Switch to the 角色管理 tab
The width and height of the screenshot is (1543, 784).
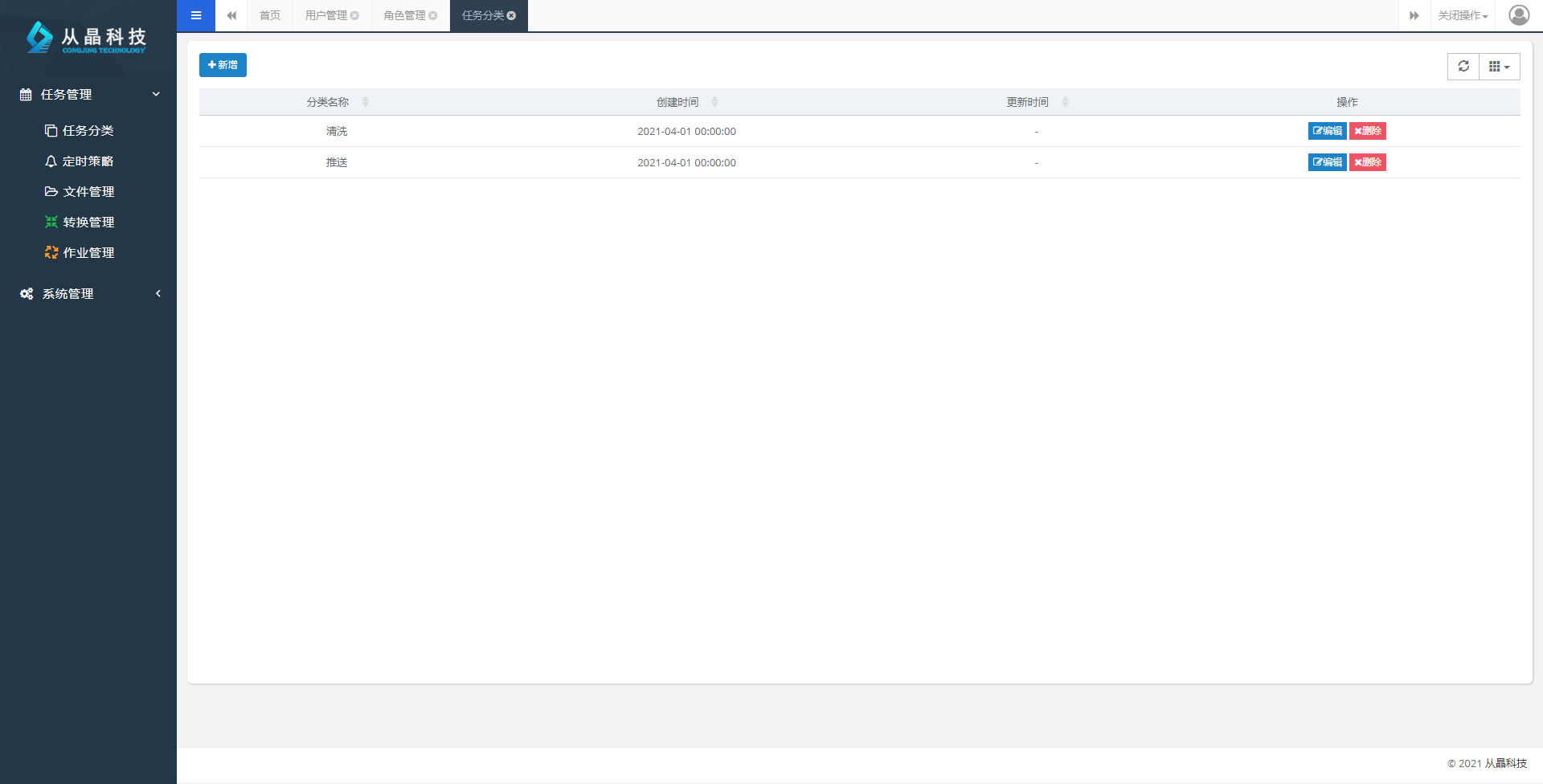[405, 16]
